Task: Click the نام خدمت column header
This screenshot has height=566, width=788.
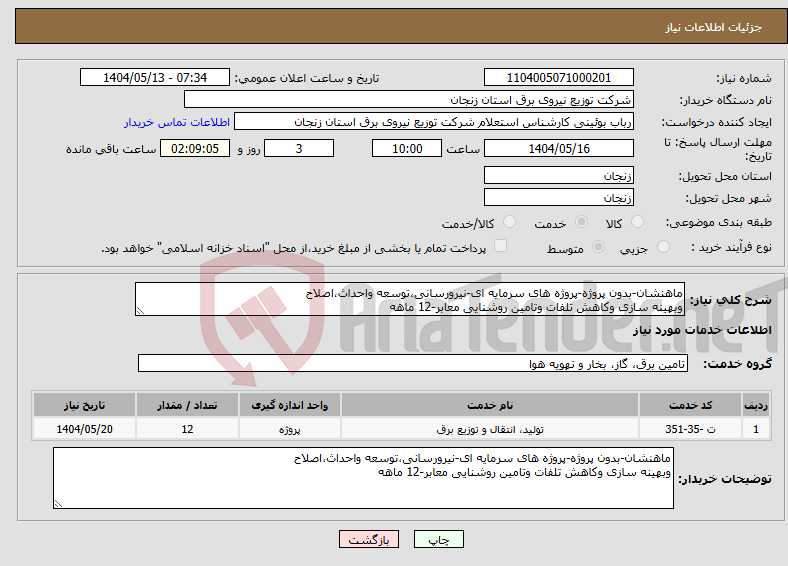Action: (x=490, y=405)
